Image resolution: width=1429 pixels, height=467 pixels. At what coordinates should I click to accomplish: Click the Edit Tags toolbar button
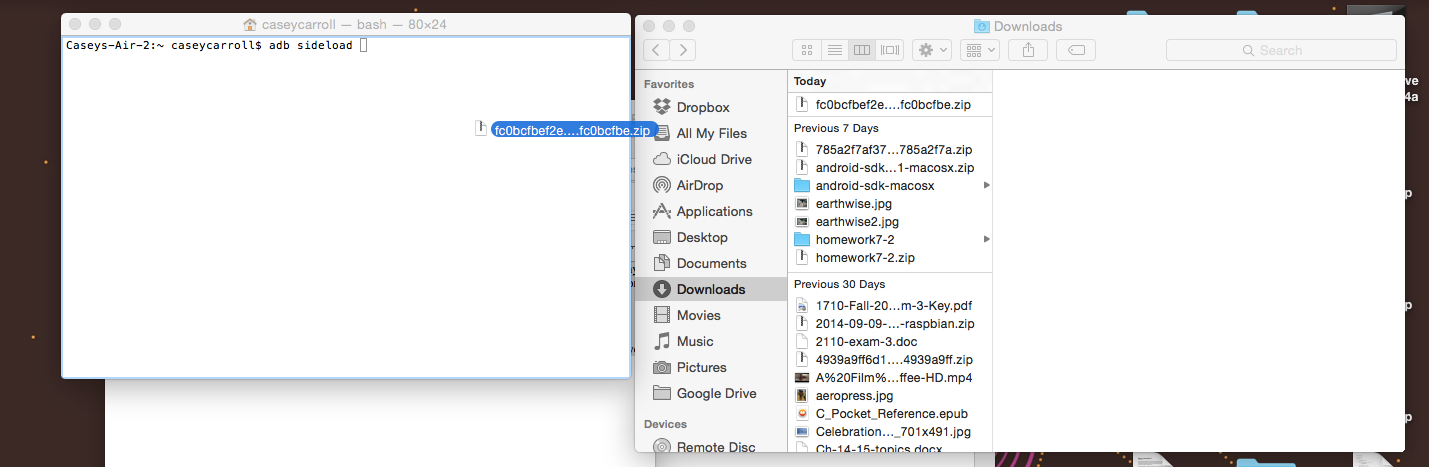click(x=1076, y=50)
